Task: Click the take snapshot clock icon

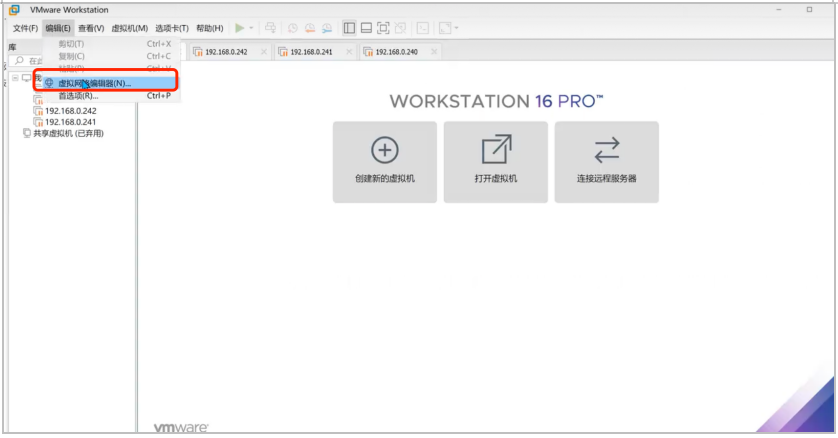Action: pos(292,28)
